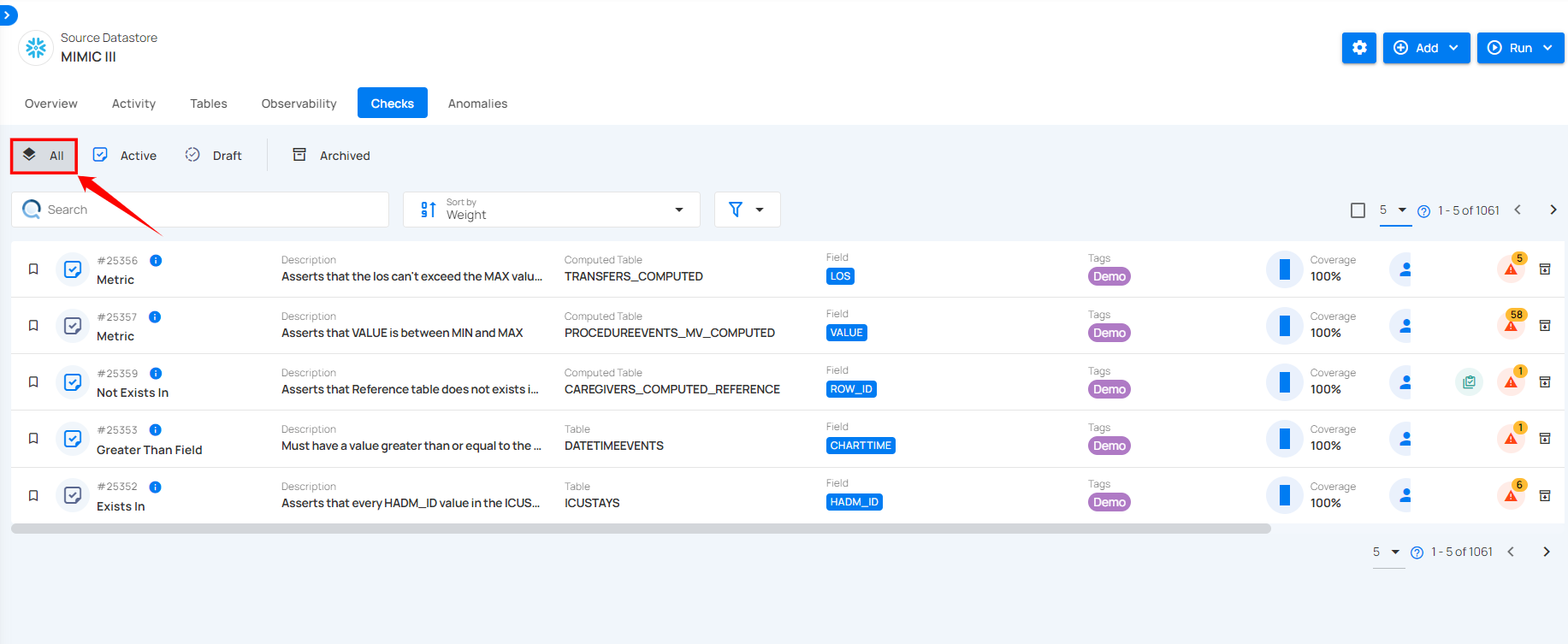
Task: Open anomalies warning for the LOS check
Action: [x=1512, y=269]
